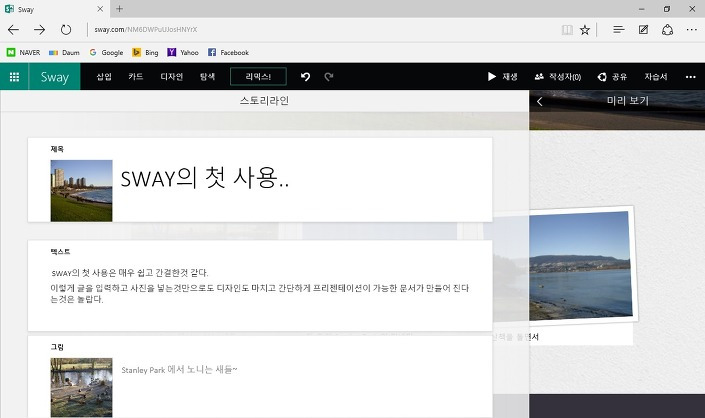The width and height of the screenshot is (705, 418).
Task: Open the 삽입 menu
Action: pyautogui.click(x=104, y=77)
